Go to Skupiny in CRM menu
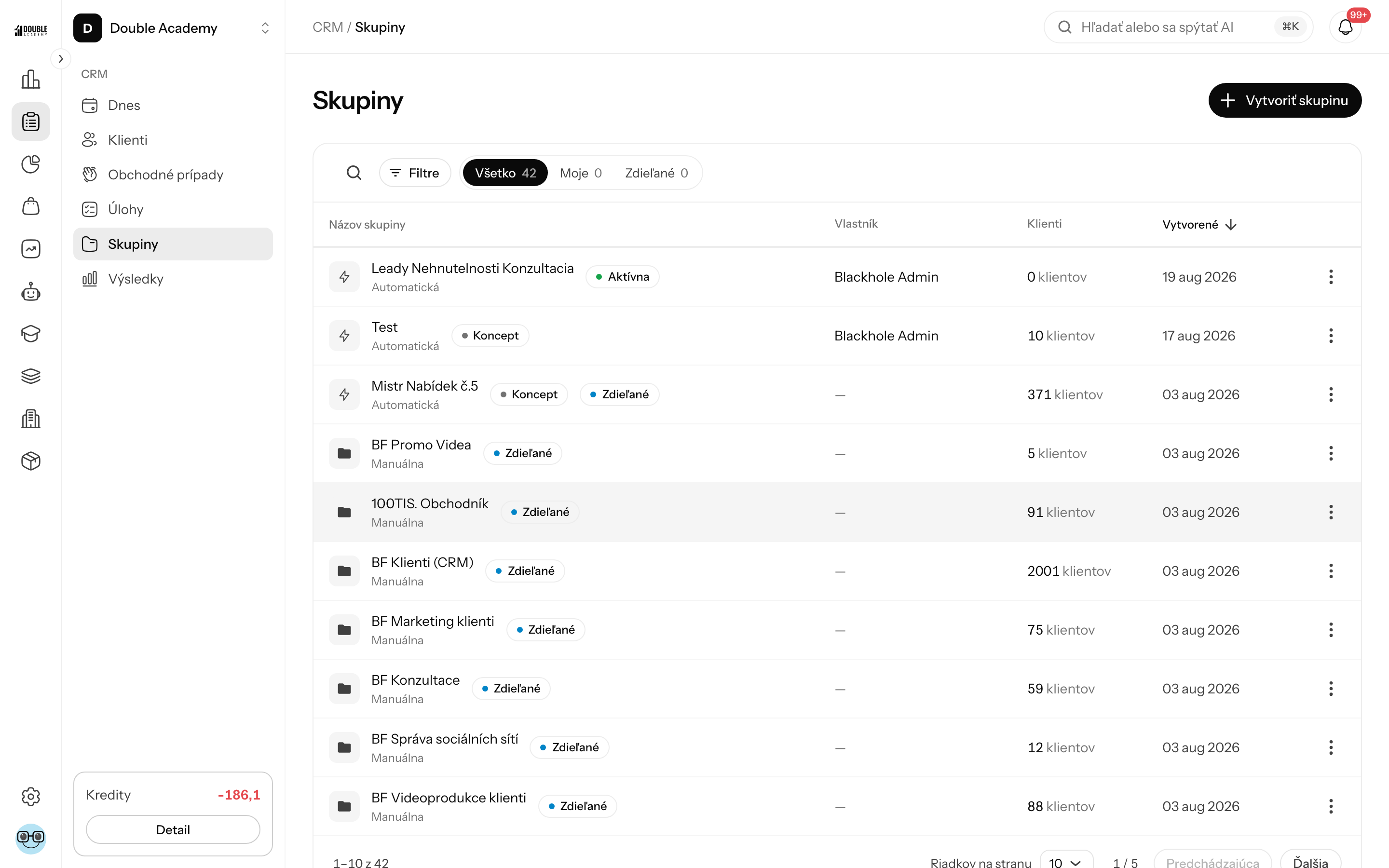This screenshot has width=1389, height=868. coord(173,244)
